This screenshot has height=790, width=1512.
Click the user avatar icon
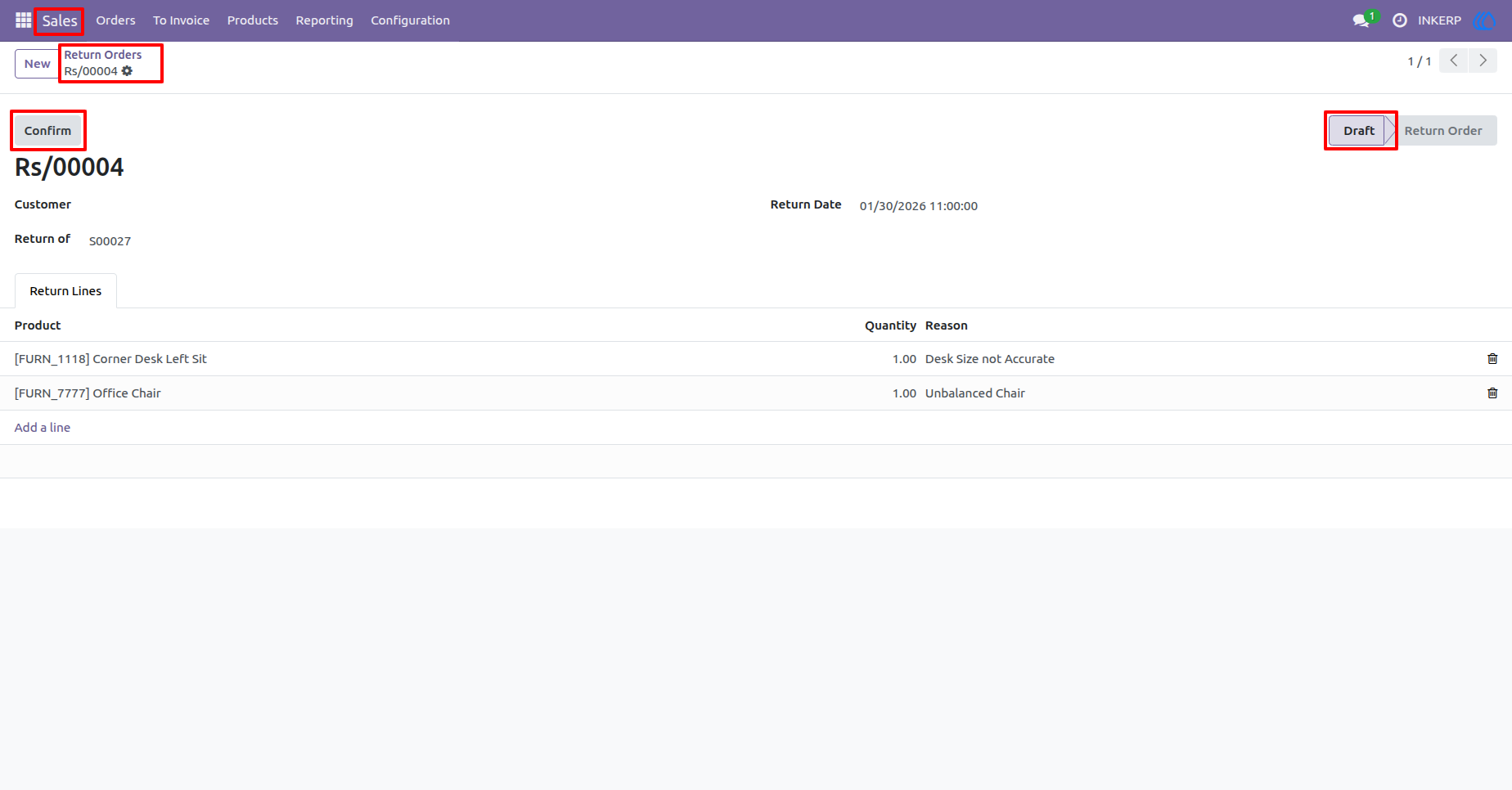(x=1484, y=20)
